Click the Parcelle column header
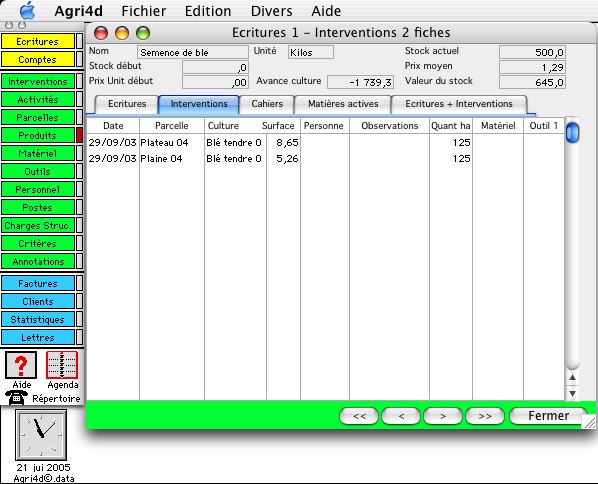The height and width of the screenshot is (484, 598). 172,126
